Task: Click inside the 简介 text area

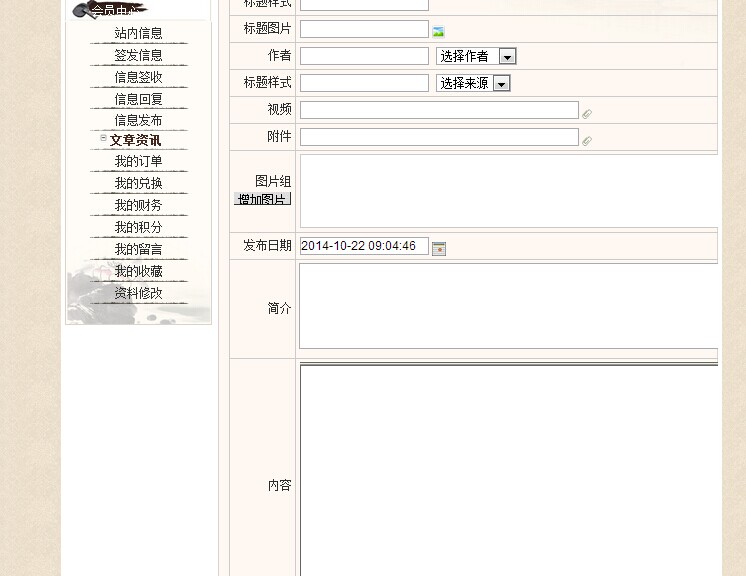Action: [x=508, y=306]
